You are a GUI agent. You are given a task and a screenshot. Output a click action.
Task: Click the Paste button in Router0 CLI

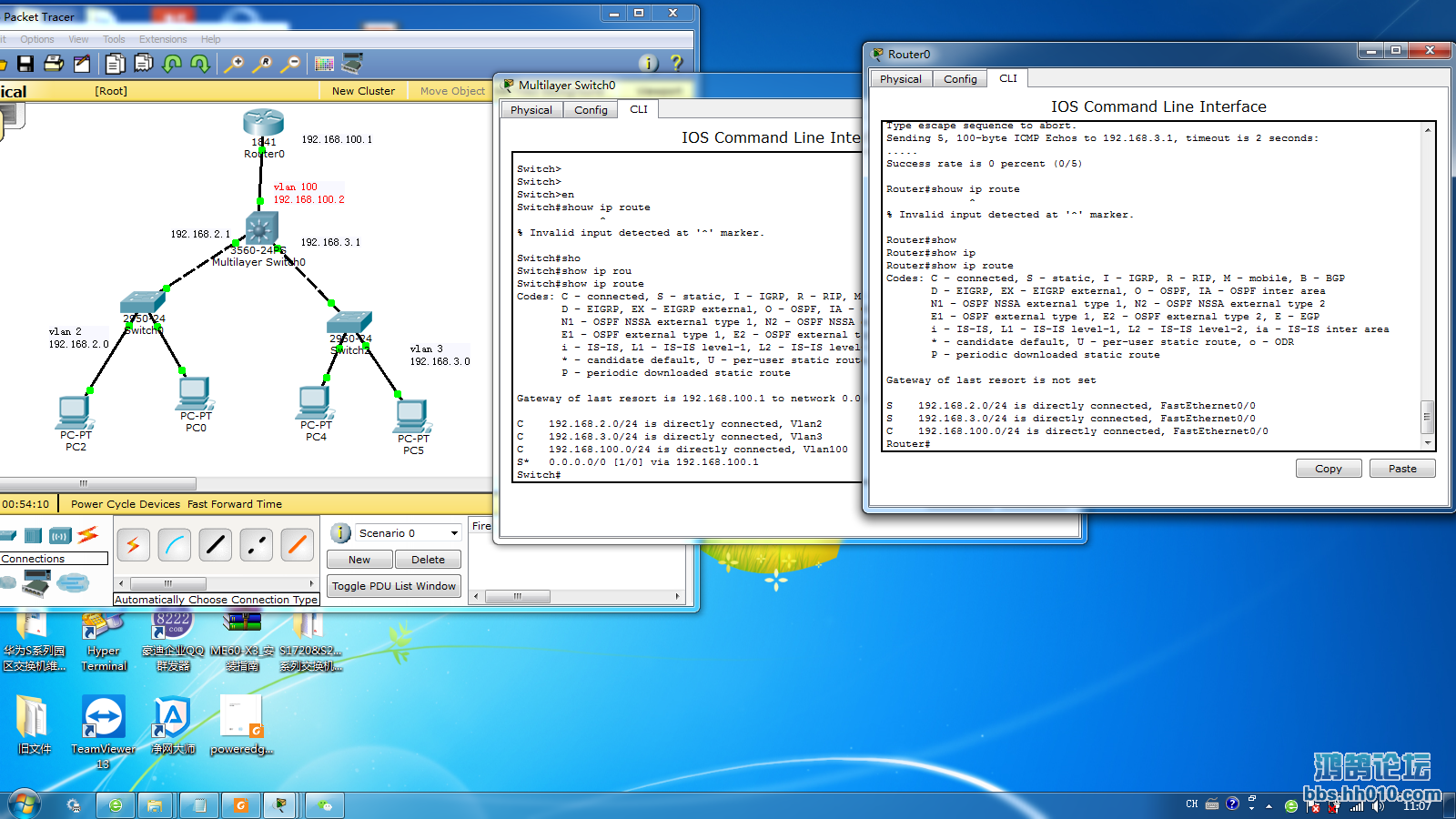[x=1402, y=469]
